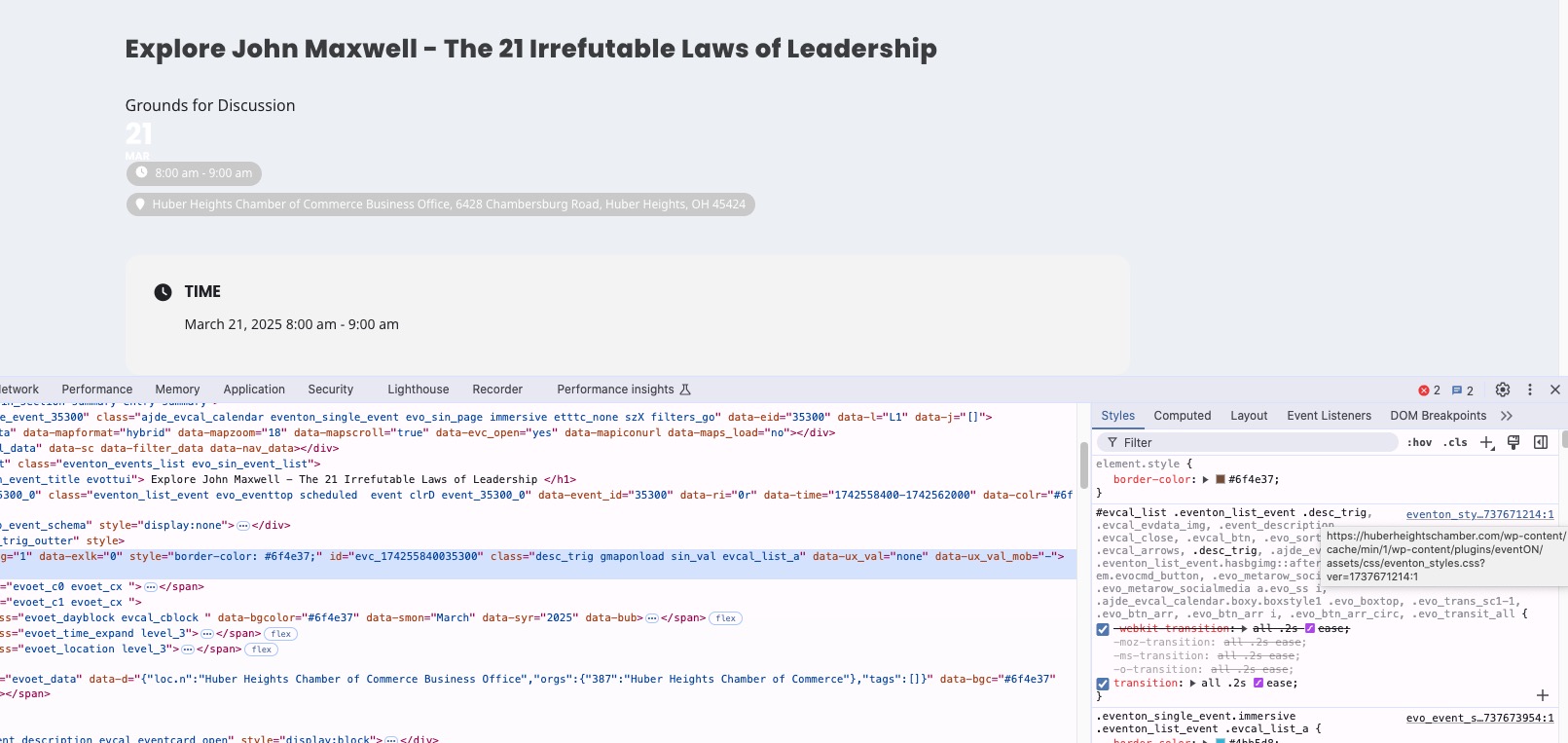Toggle flex badge on evoet_dayblock row
Image resolution: width=1568 pixels, height=743 pixels.
(x=726, y=618)
